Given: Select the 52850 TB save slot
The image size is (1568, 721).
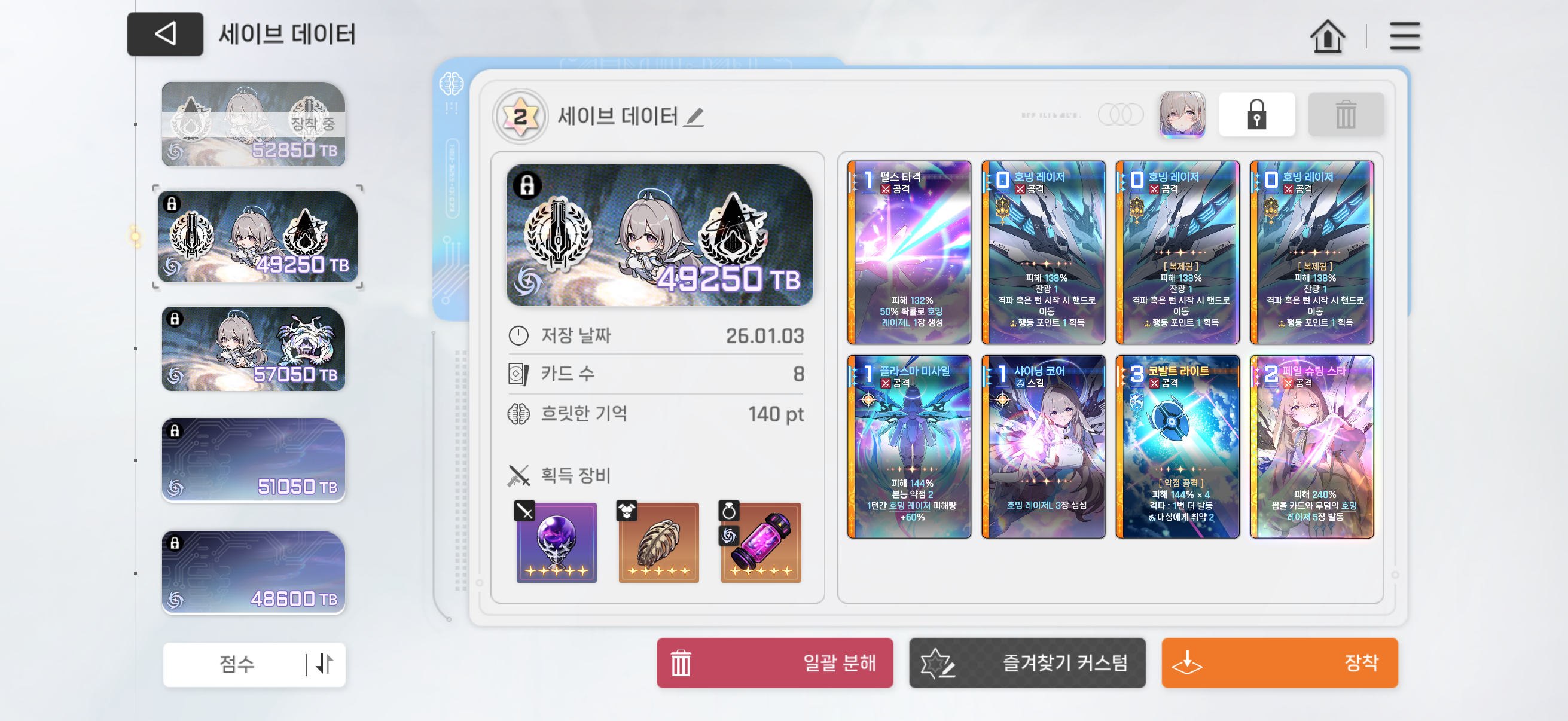Looking at the screenshot, I should pyautogui.click(x=254, y=124).
